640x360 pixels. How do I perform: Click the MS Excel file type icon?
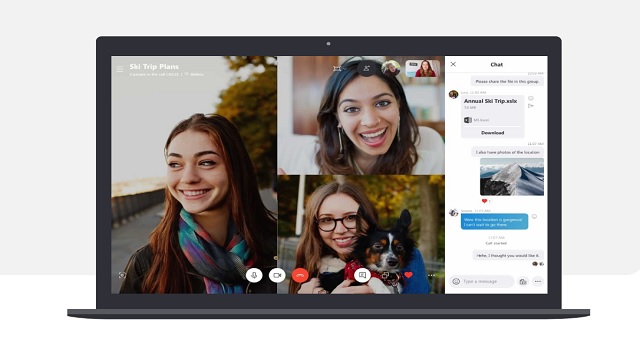[x=468, y=120]
